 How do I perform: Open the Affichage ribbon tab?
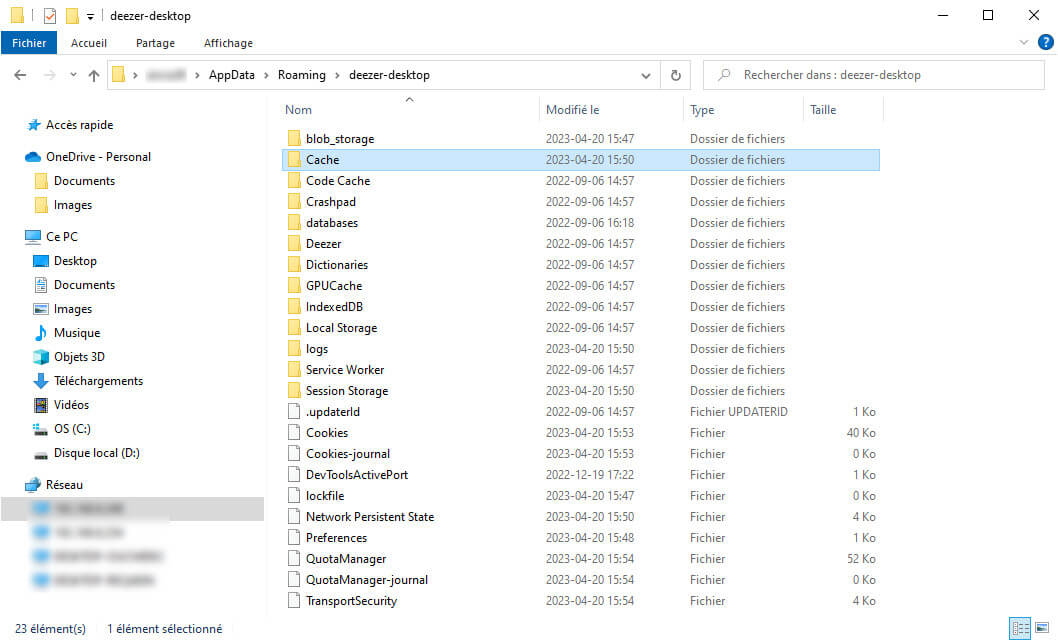[x=228, y=43]
